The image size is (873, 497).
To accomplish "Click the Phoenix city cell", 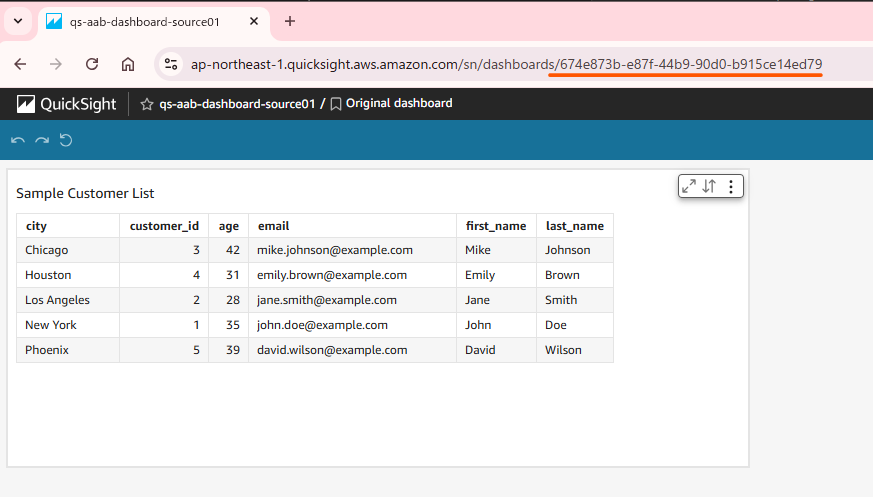I will coord(68,350).
